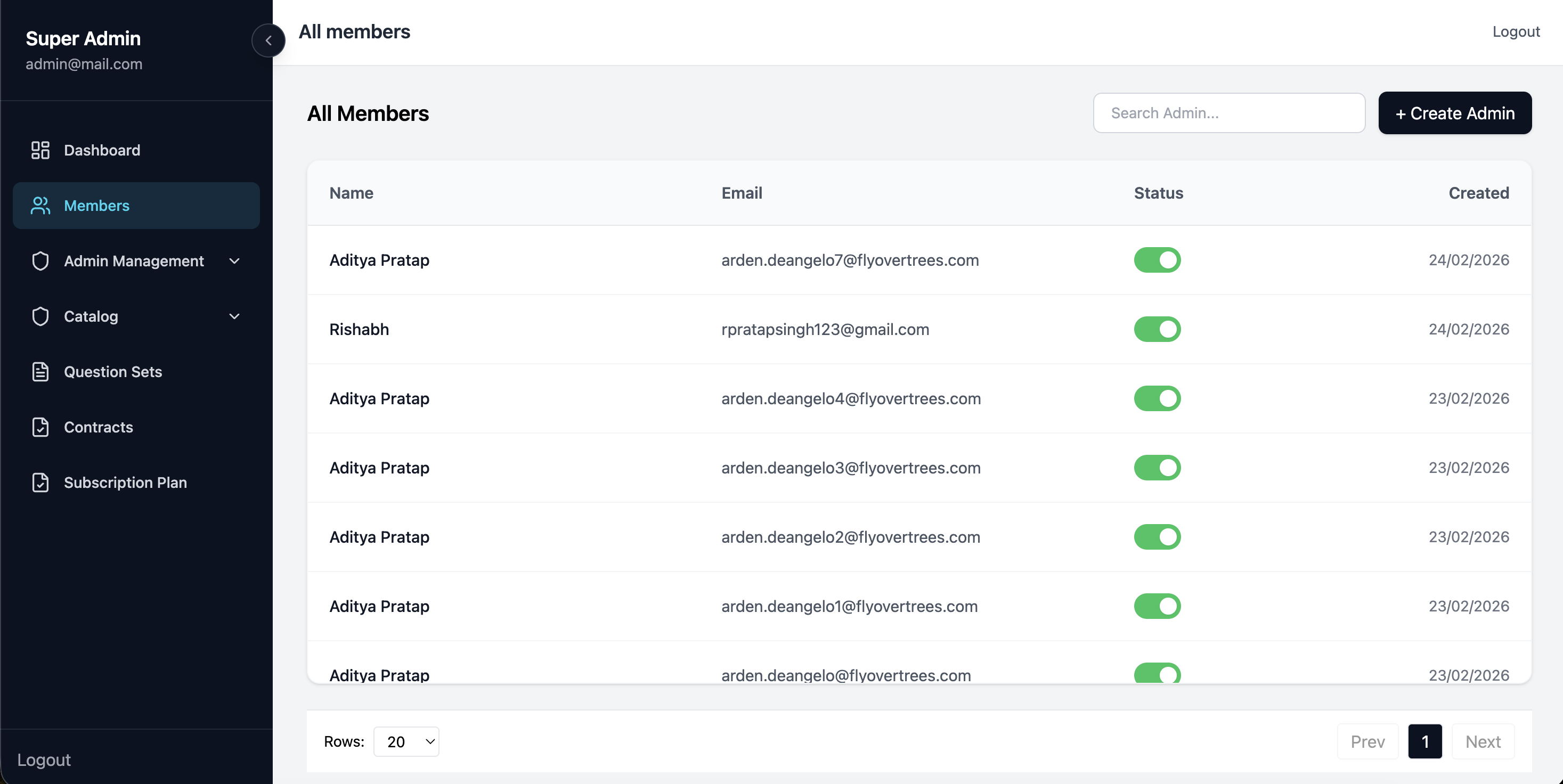Collapse the sidebar using the arrow icon

(x=268, y=40)
